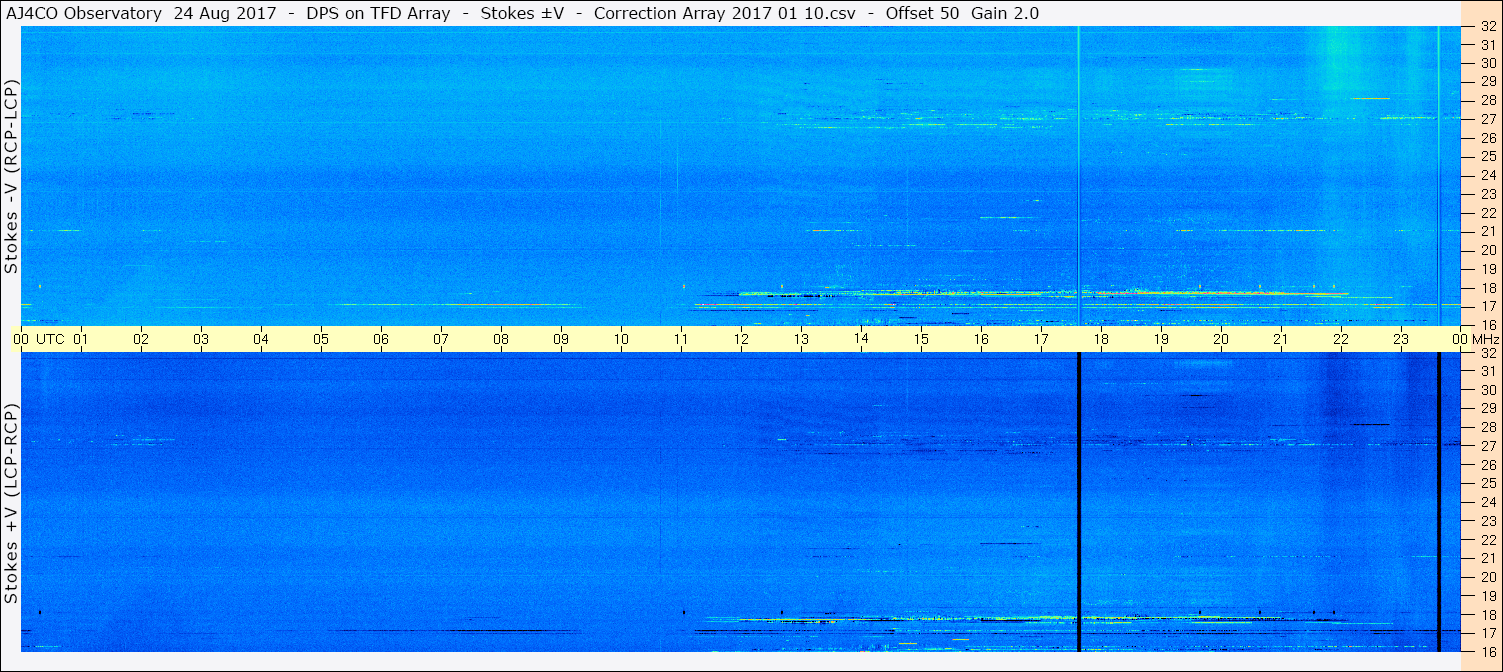The width and height of the screenshot is (1503, 672).
Task: Select hour 01 on the UTC time axis
Action: (x=81, y=339)
